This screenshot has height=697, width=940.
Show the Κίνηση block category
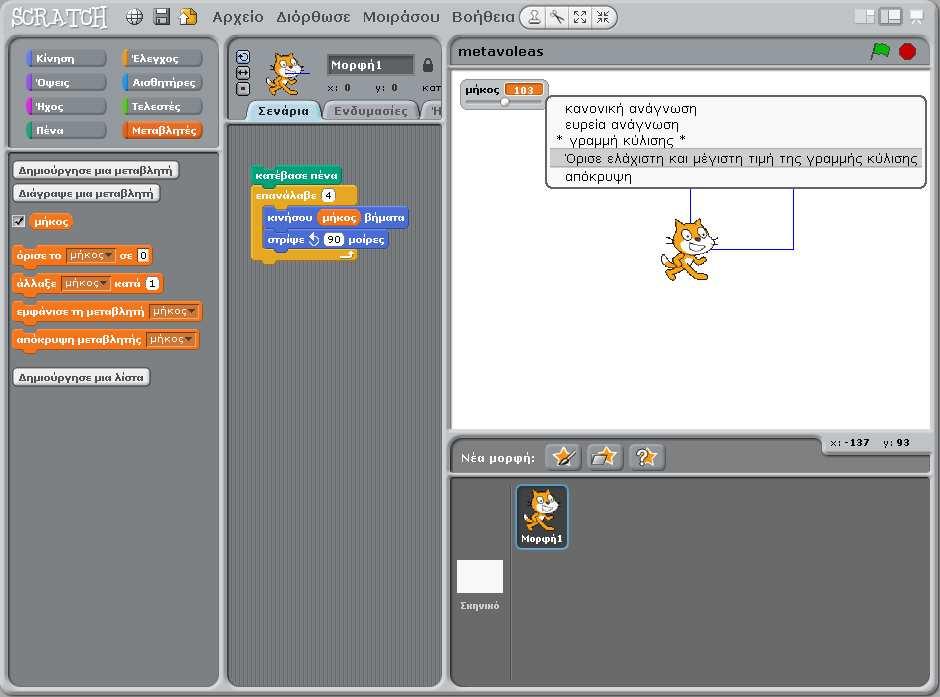coord(66,59)
